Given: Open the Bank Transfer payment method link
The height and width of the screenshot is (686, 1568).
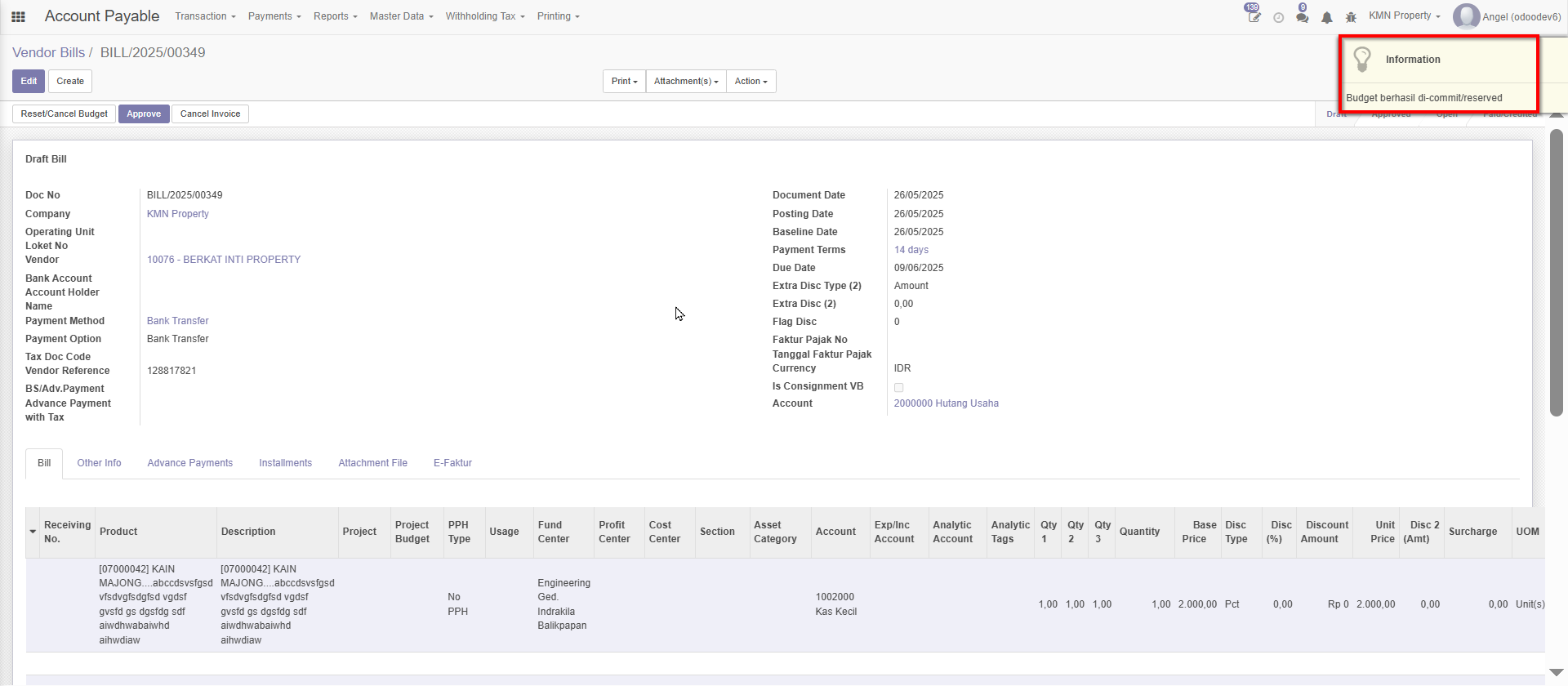Looking at the screenshot, I should point(178,321).
